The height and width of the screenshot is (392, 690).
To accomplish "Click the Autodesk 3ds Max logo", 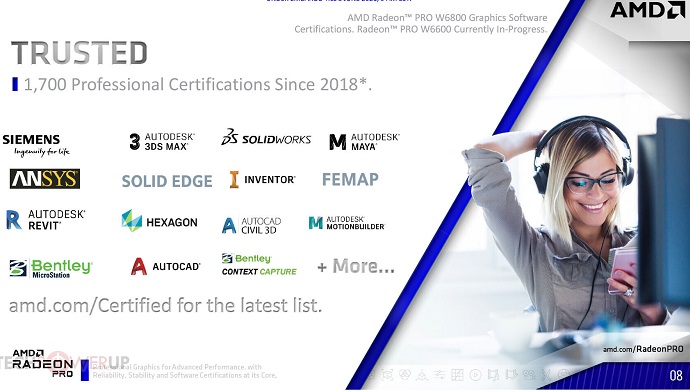I will (162, 142).
